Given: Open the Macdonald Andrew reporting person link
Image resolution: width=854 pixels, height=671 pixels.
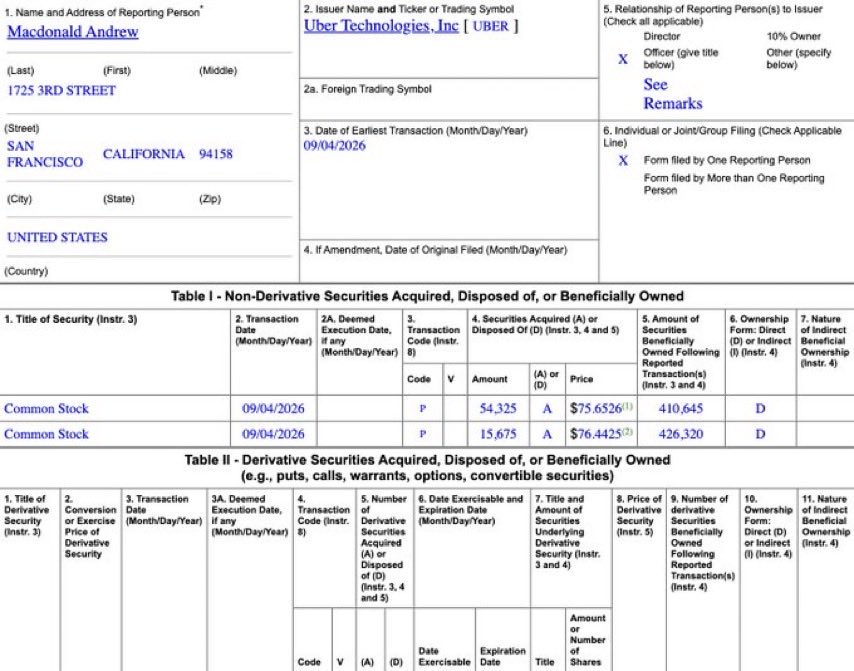Looking at the screenshot, I should click(x=72, y=32).
